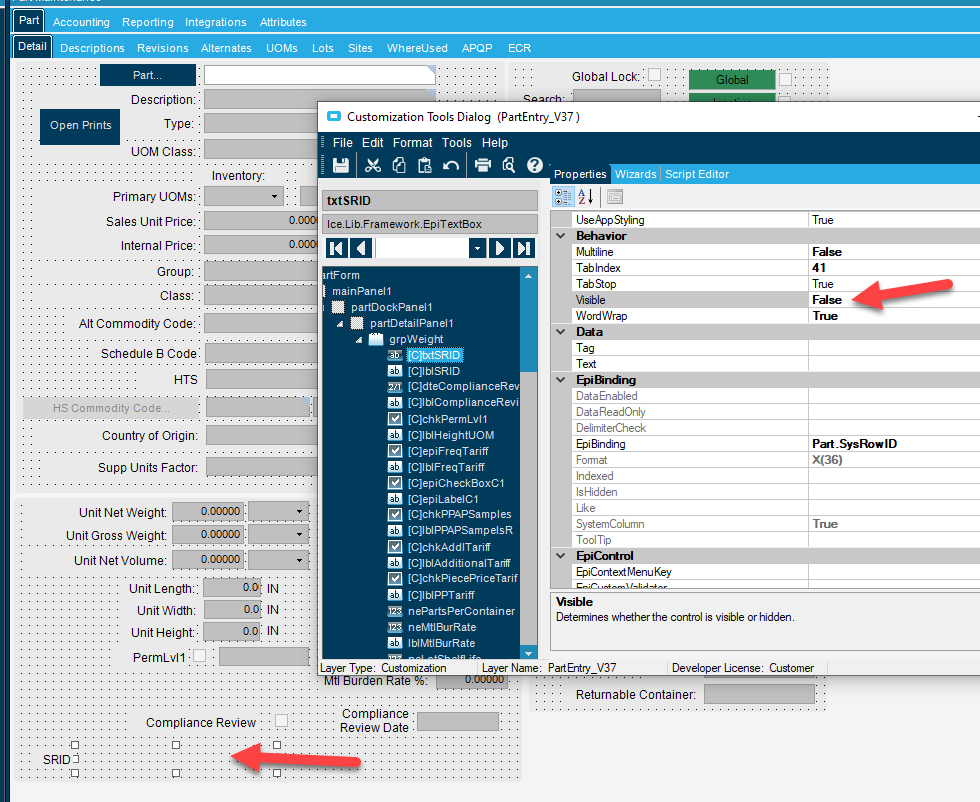Go to first record navigation button
Viewport: 980px width, 802px height.
[x=336, y=248]
